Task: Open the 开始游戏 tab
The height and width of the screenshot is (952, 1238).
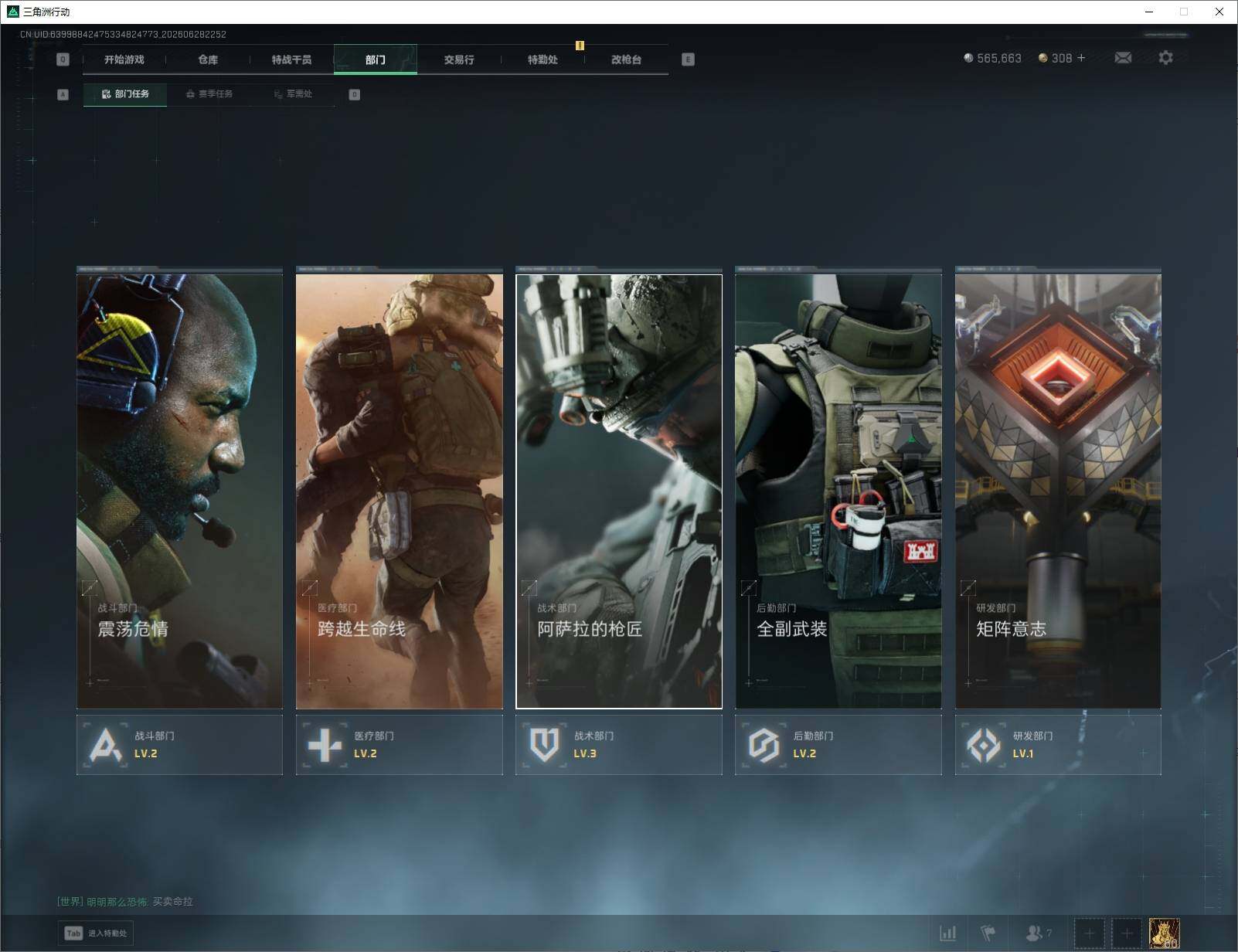Action: point(124,59)
